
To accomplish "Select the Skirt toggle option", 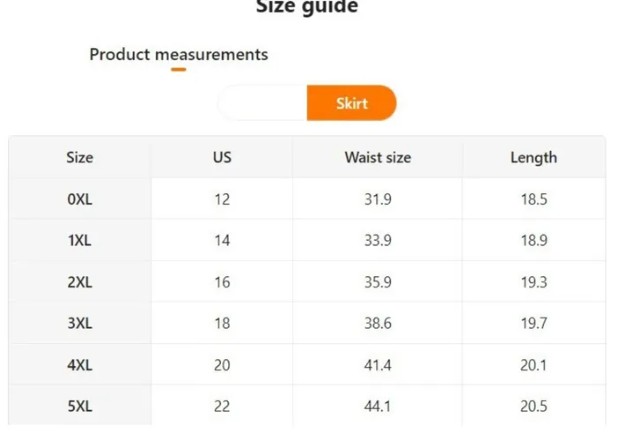I will [351, 103].
